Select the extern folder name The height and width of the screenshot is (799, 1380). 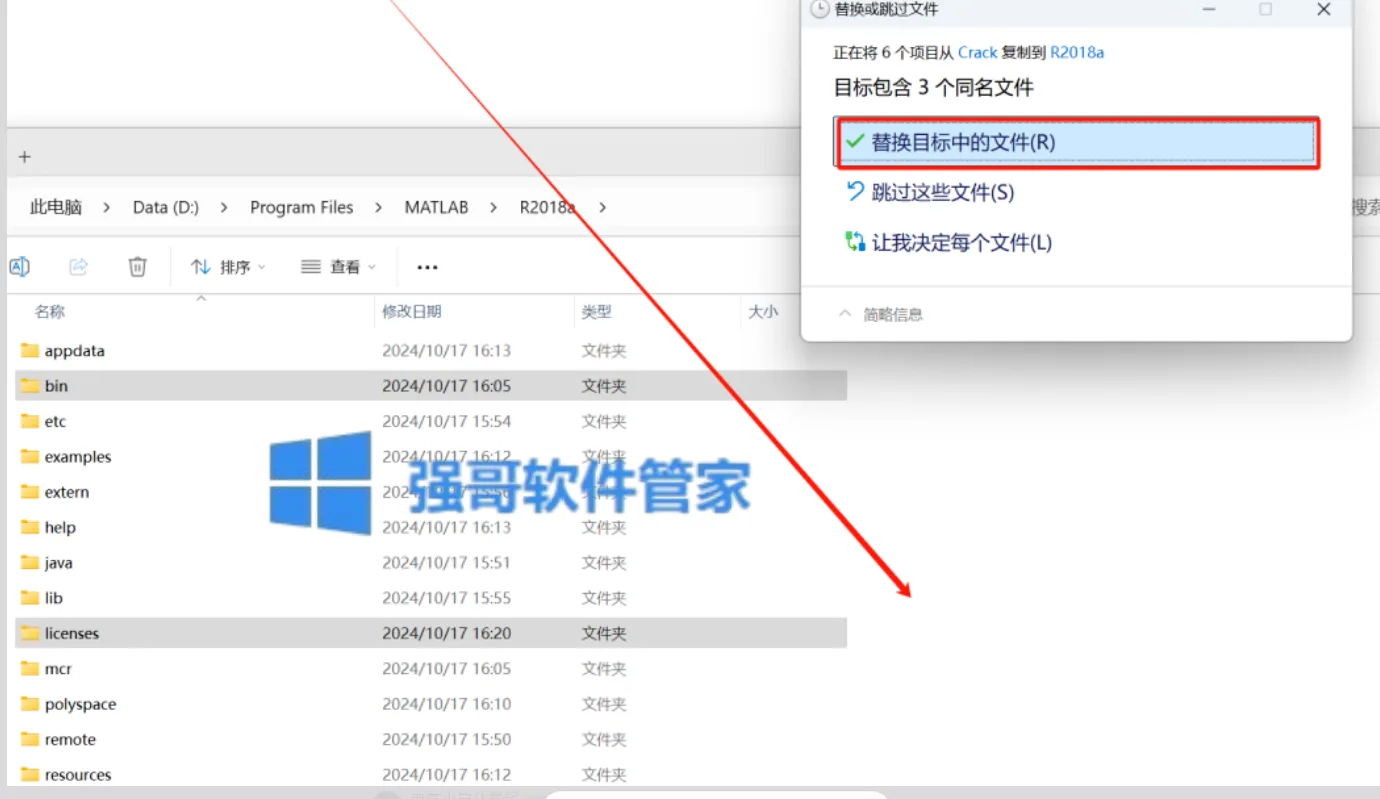click(x=67, y=492)
